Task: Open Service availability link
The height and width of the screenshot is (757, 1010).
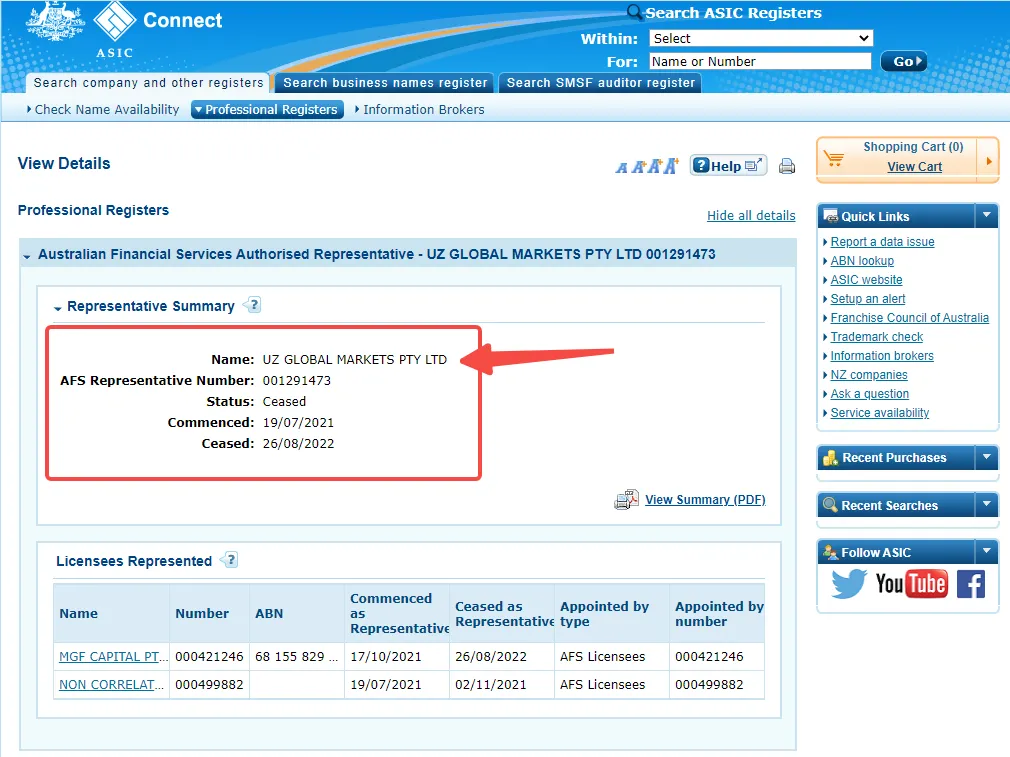Action: click(880, 412)
